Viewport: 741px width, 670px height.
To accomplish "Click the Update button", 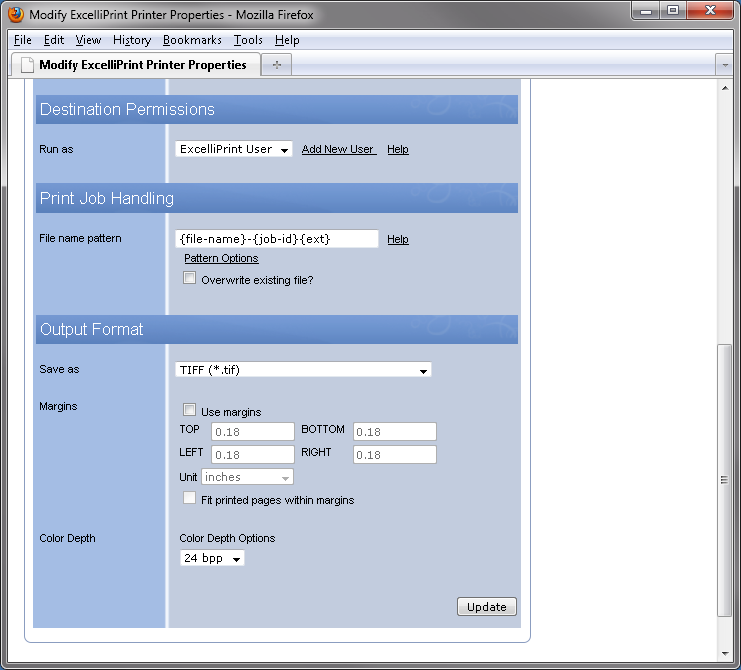I will tap(487, 607).
